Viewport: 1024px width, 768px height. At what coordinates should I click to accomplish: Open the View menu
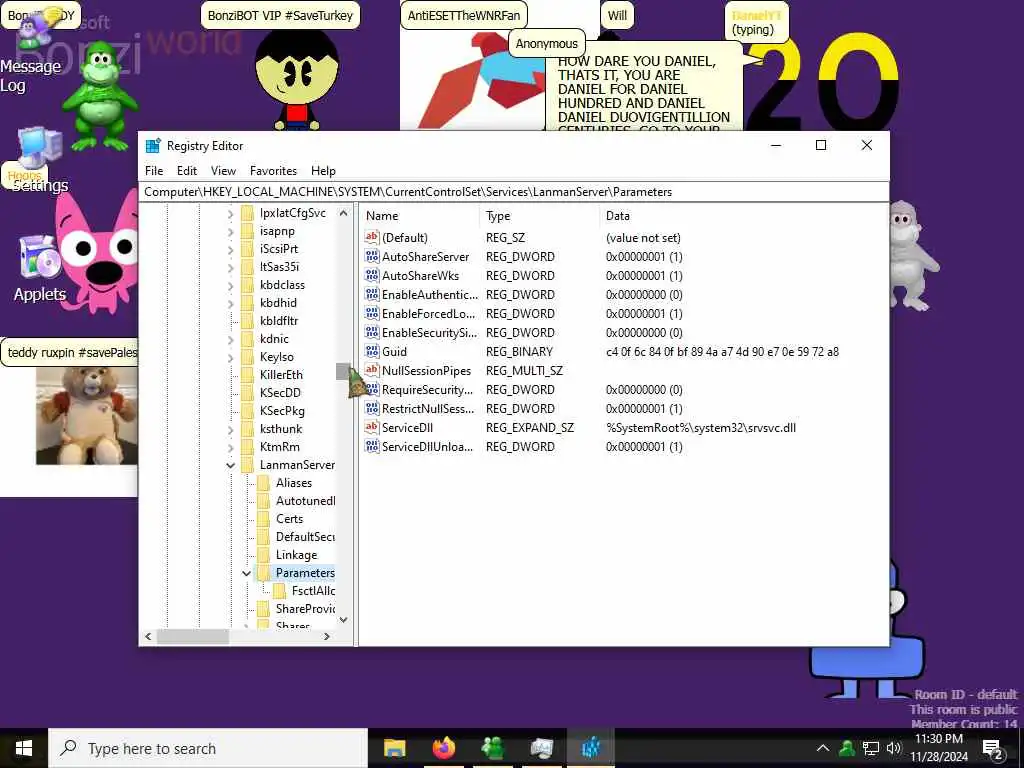(x=223, y=170)
